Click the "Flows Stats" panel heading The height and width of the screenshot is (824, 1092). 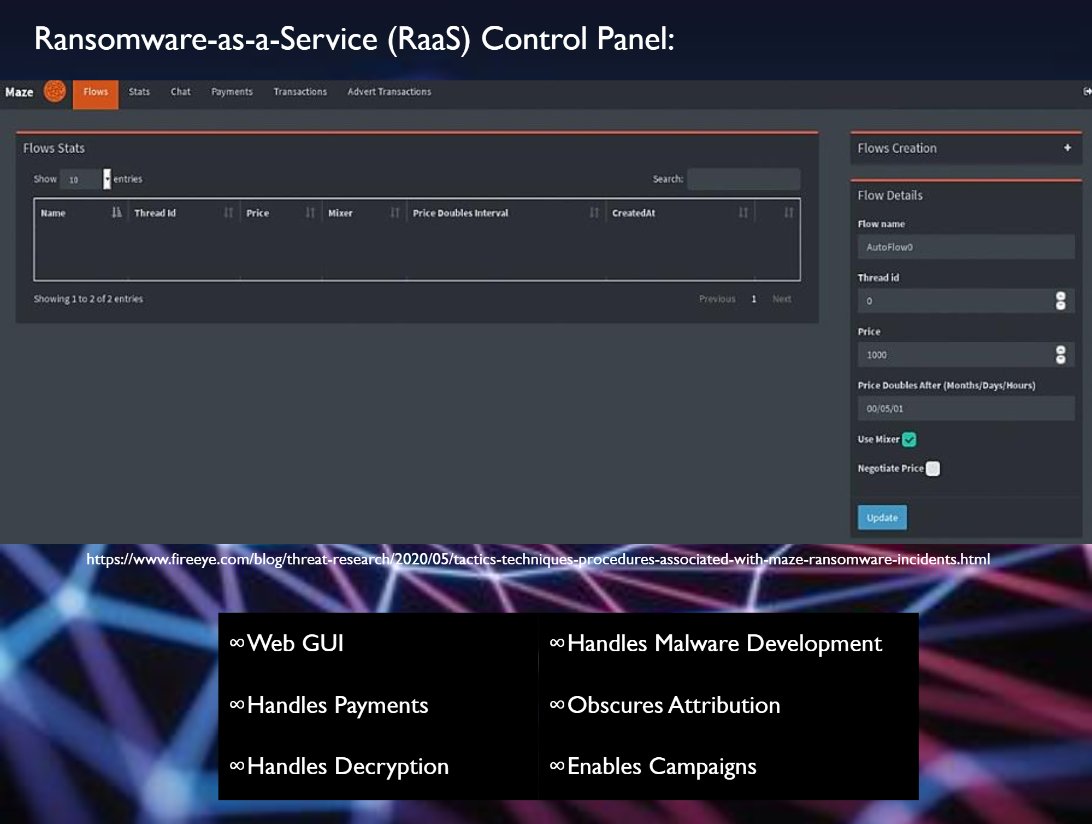[x=54, y=148]
